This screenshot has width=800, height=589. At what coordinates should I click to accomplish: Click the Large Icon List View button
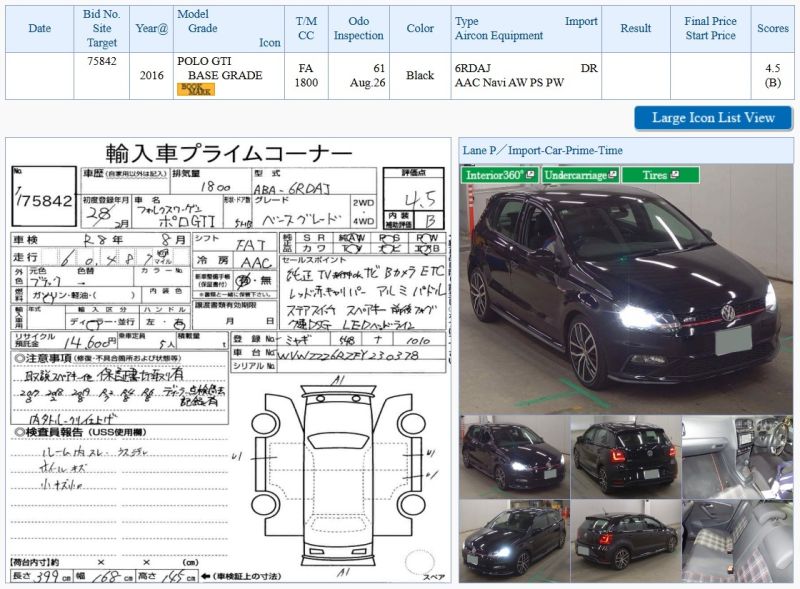click(x=713, y=118)
